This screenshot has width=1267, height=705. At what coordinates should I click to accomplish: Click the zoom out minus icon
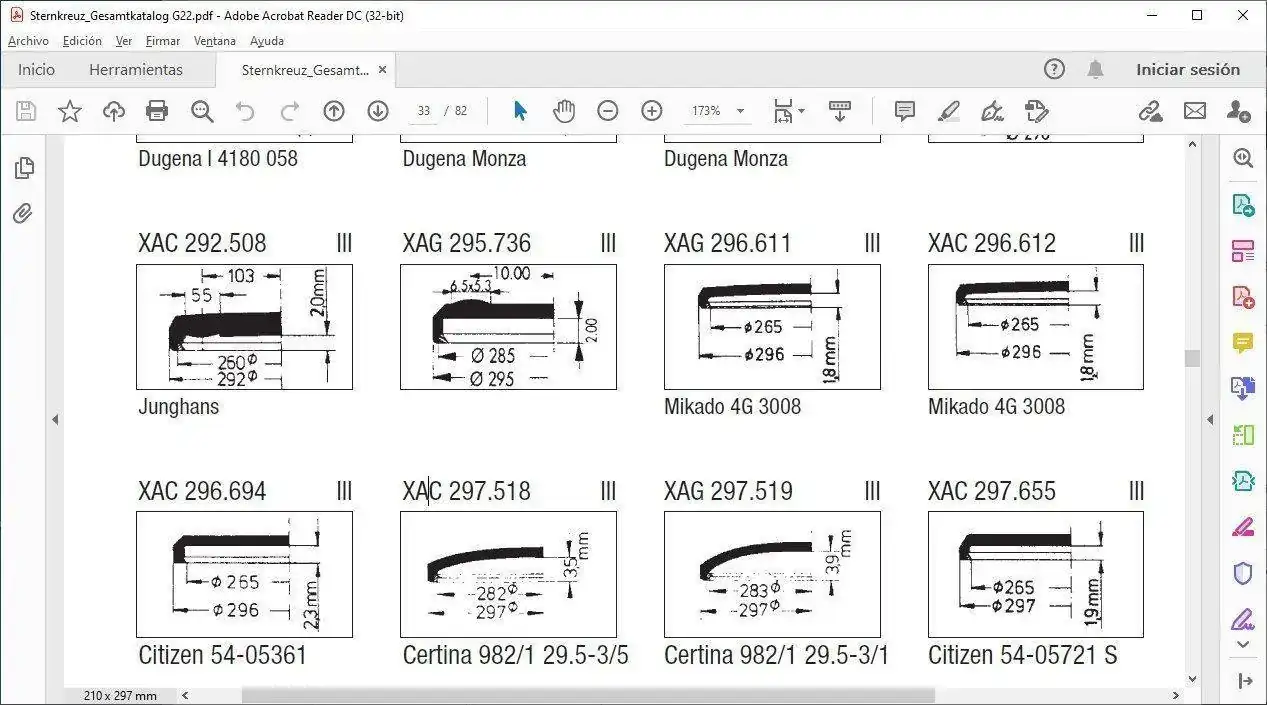pos(608,111)
